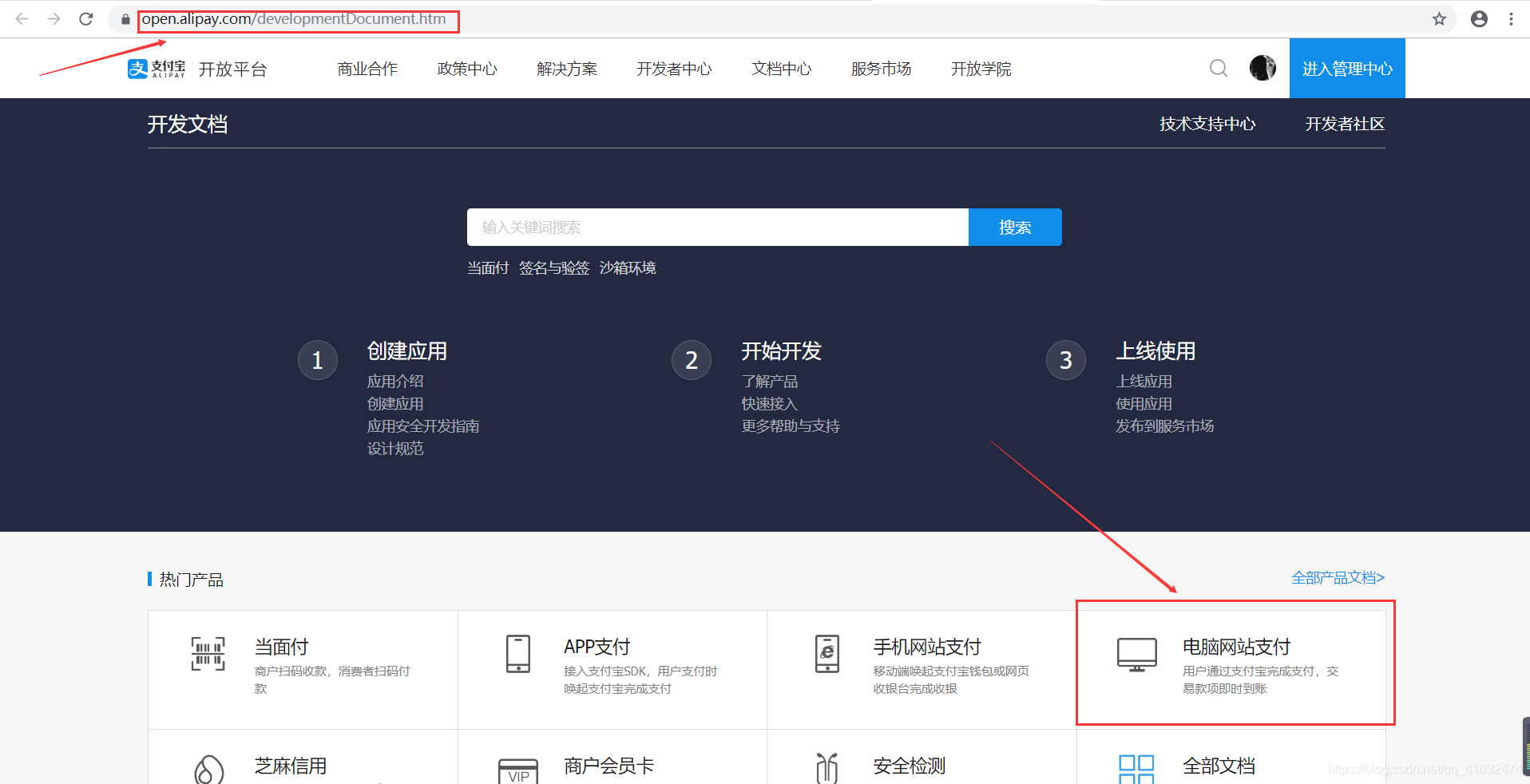The height and width of the screenshot is (784, 1530).
Task: Open the 了解产品 link
Action: (770, 382)
